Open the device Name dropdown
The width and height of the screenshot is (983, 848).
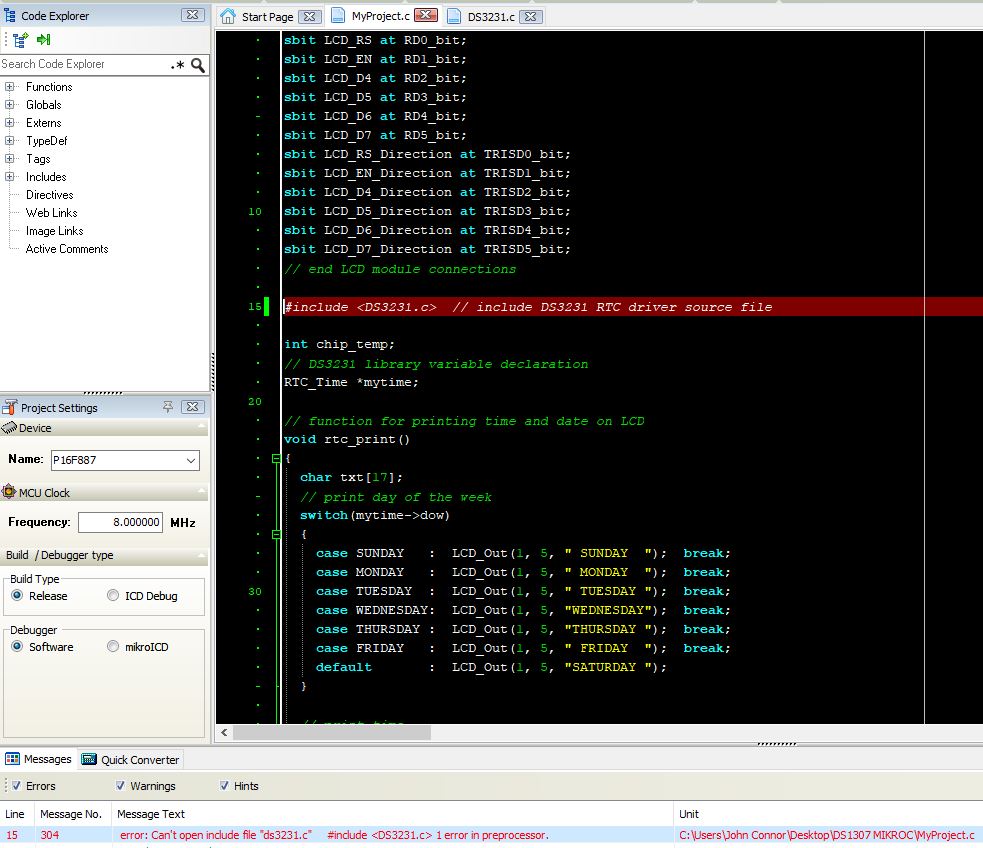pos(191,460)
